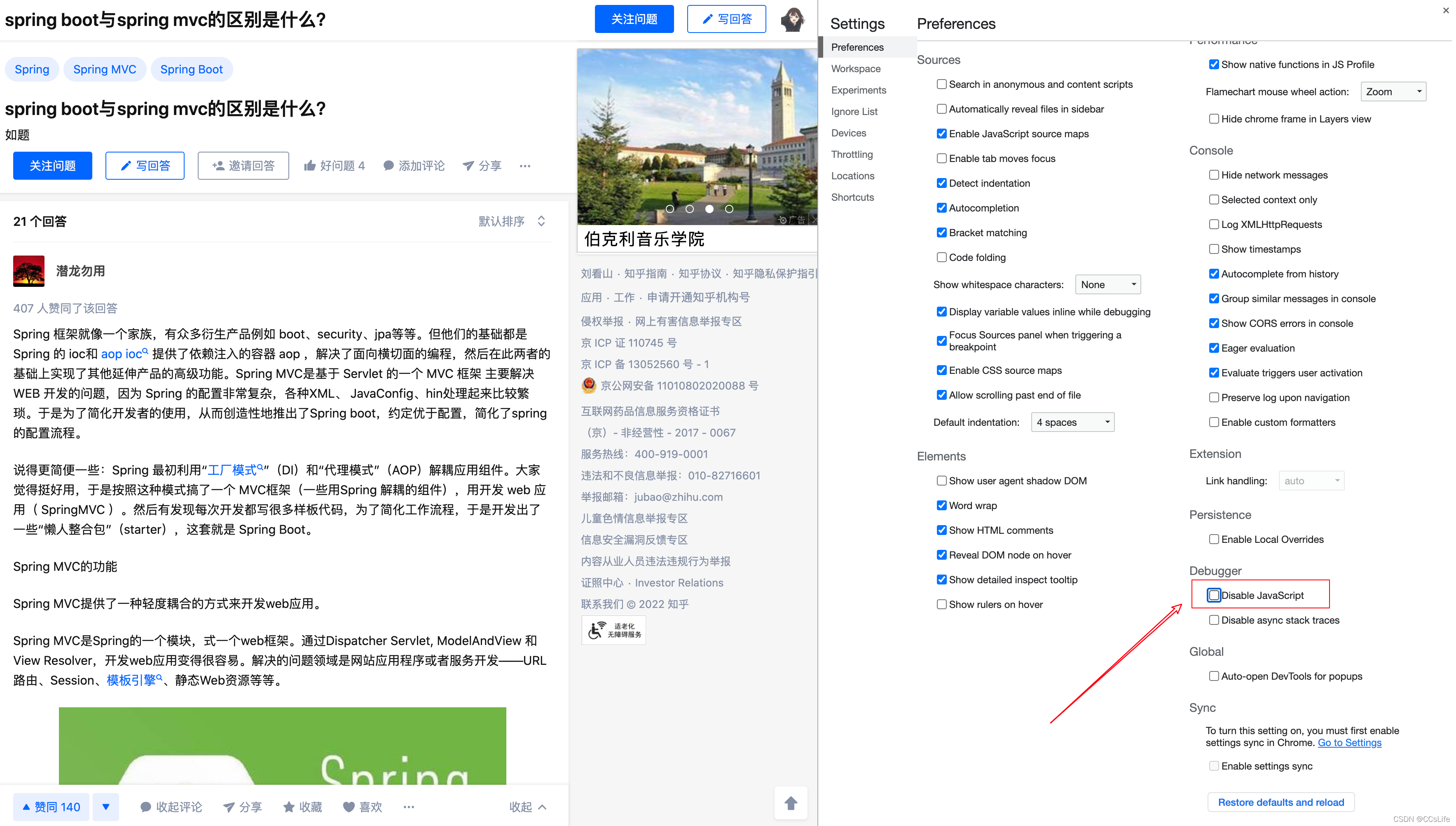Enable Local Overrides checkbox
This screenshot has height=826, width=1456.
point(1214,540)
